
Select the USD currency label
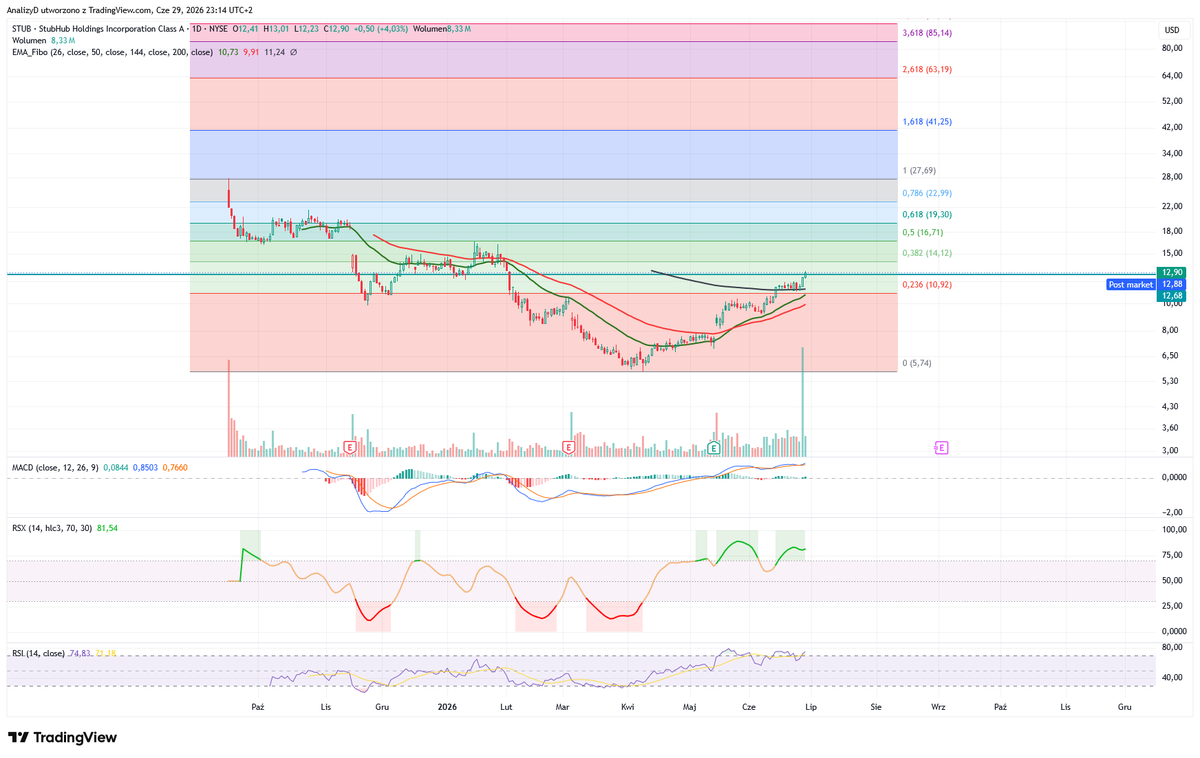(1171, 30)
